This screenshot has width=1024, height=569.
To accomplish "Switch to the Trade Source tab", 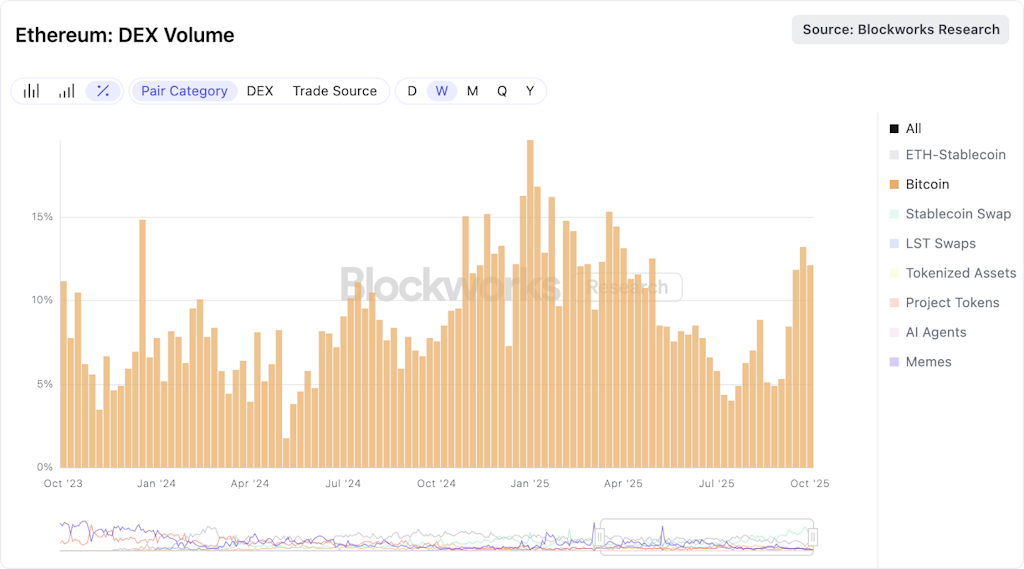I will click(334, 91).
